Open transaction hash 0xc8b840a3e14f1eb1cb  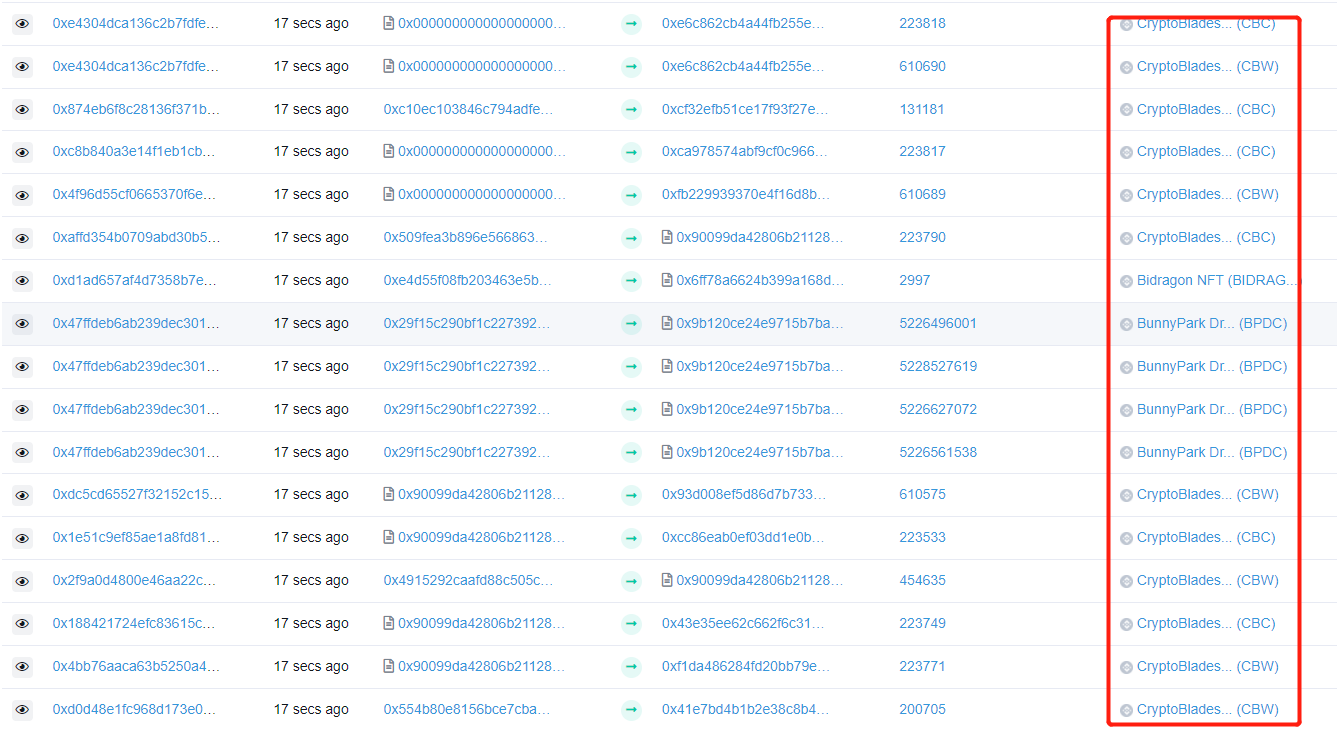click(x=134, y=152)
